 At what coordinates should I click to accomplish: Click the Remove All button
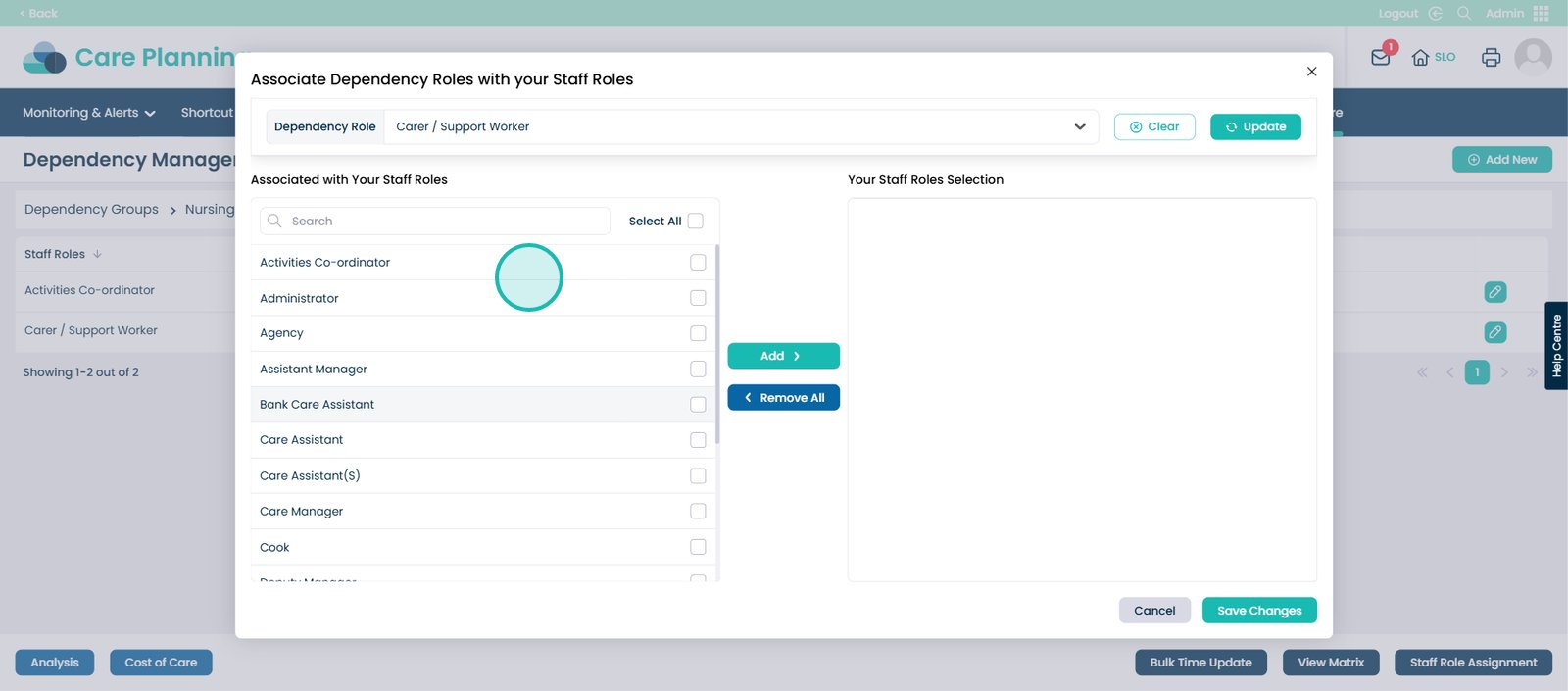coord(783,398)
